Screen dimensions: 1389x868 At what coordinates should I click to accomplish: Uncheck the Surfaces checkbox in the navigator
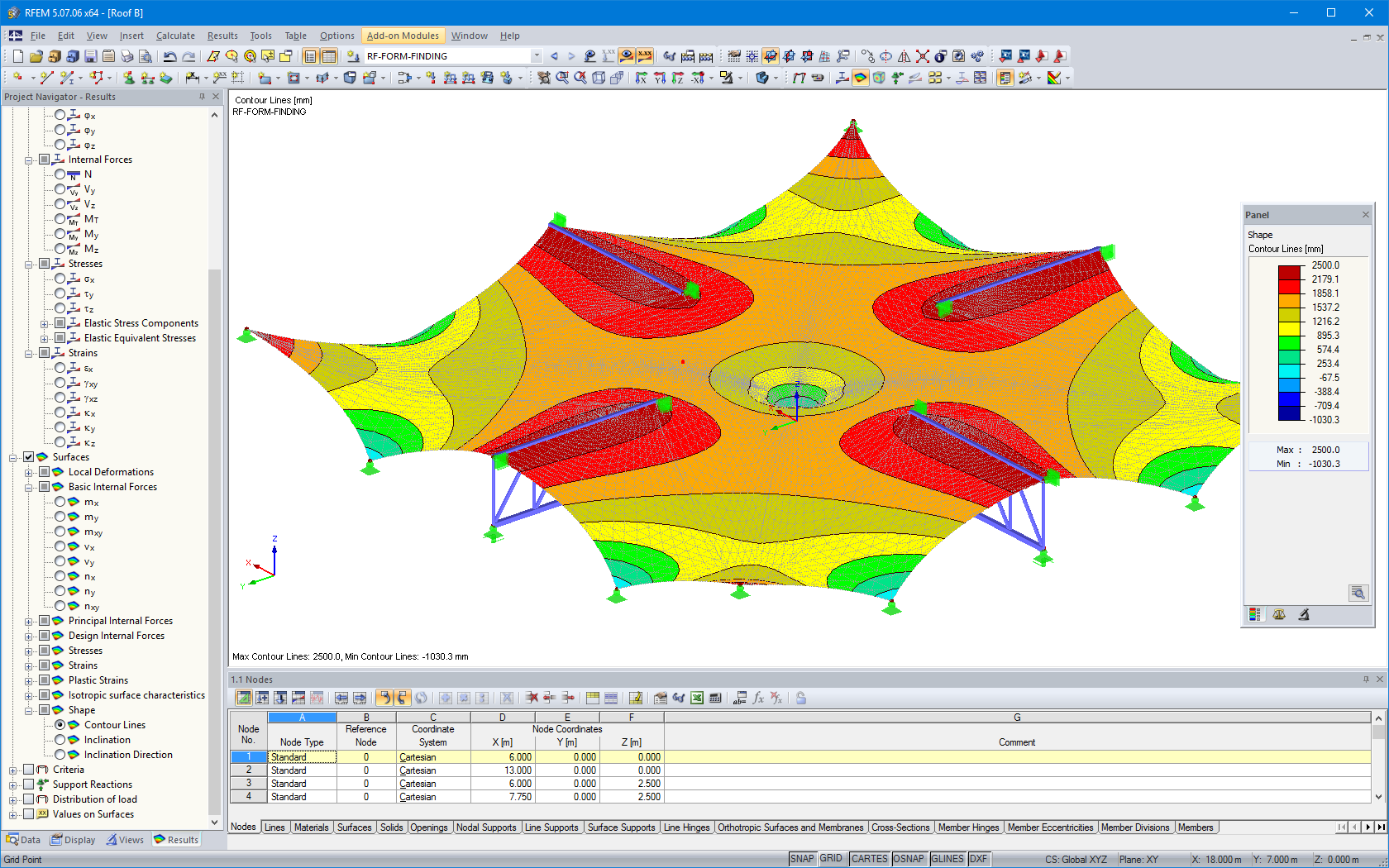pos(28,456)
